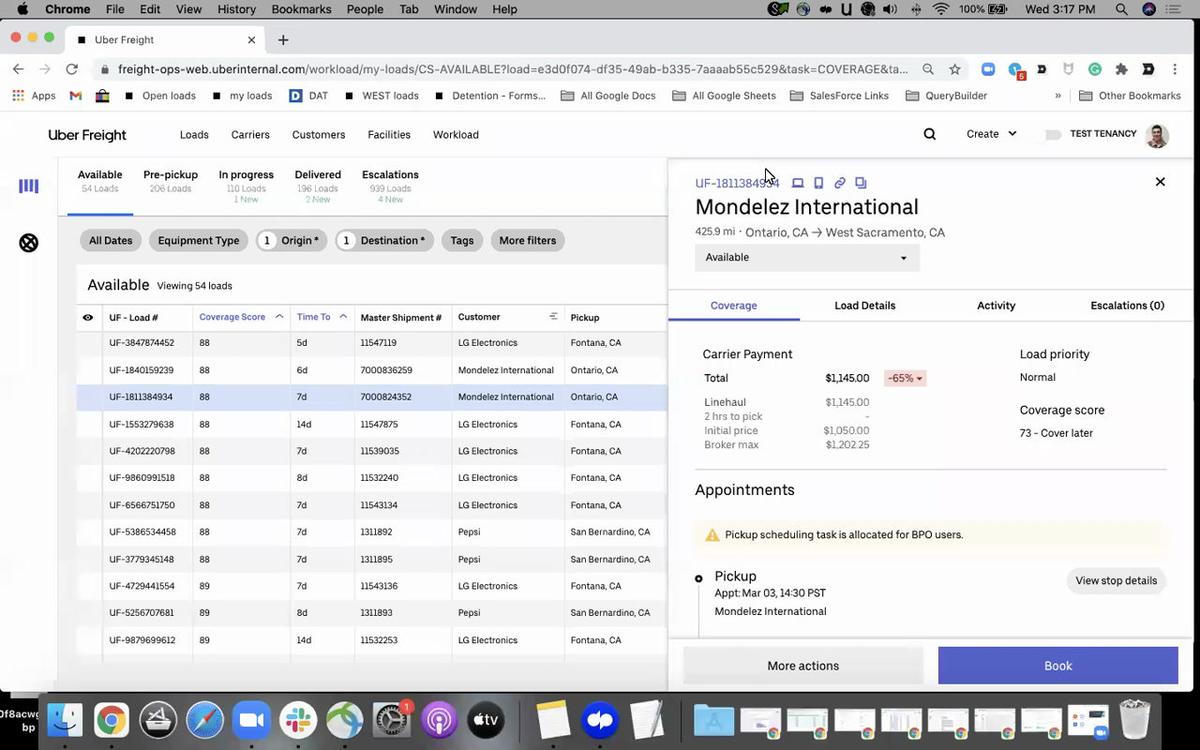Open the Zoom extension in Chrome toolbar
Viewport: 1200px width, 750px height.
coord(988,69)
